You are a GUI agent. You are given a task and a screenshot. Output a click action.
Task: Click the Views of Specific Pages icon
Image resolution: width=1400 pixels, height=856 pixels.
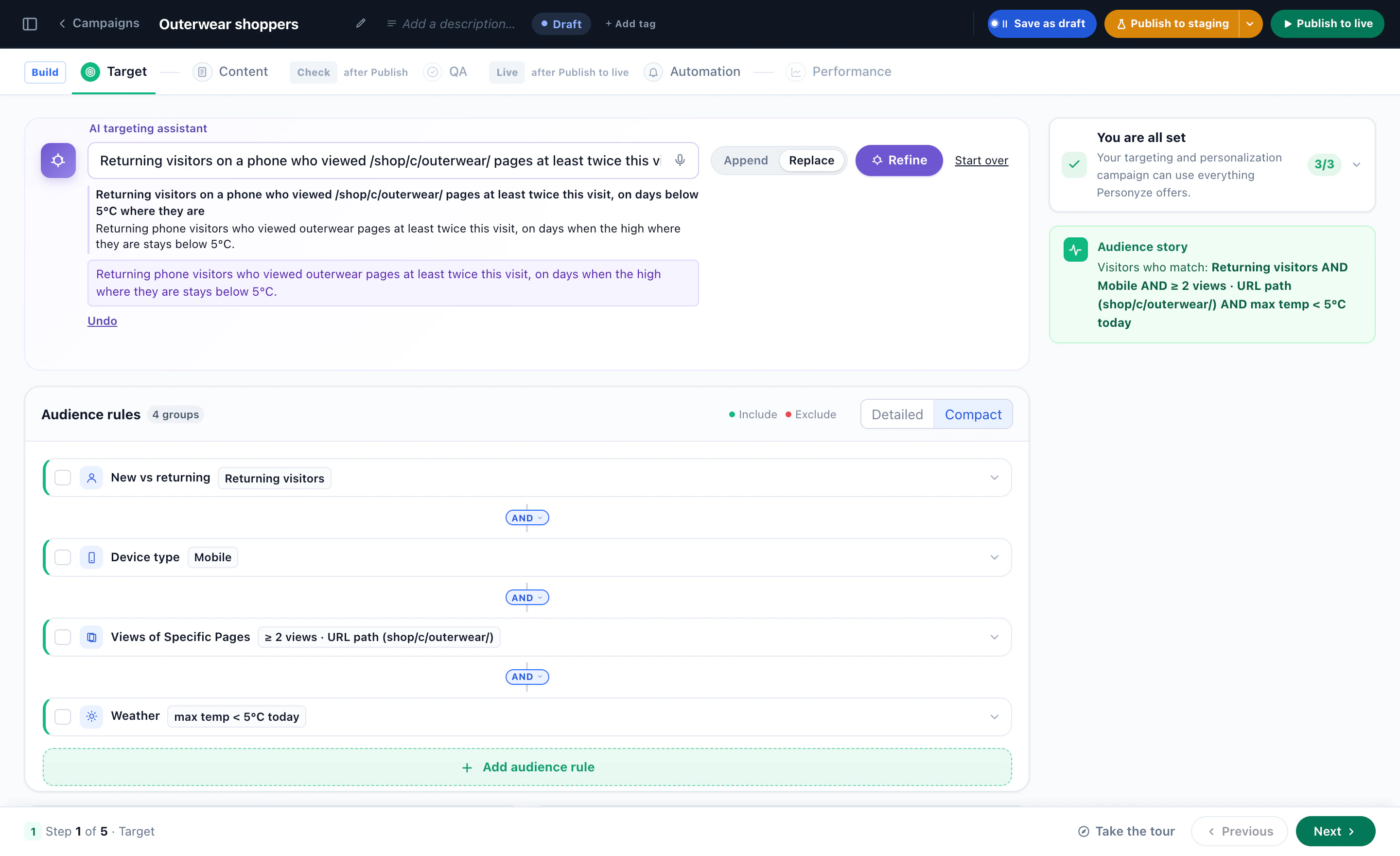coord(91,637)
